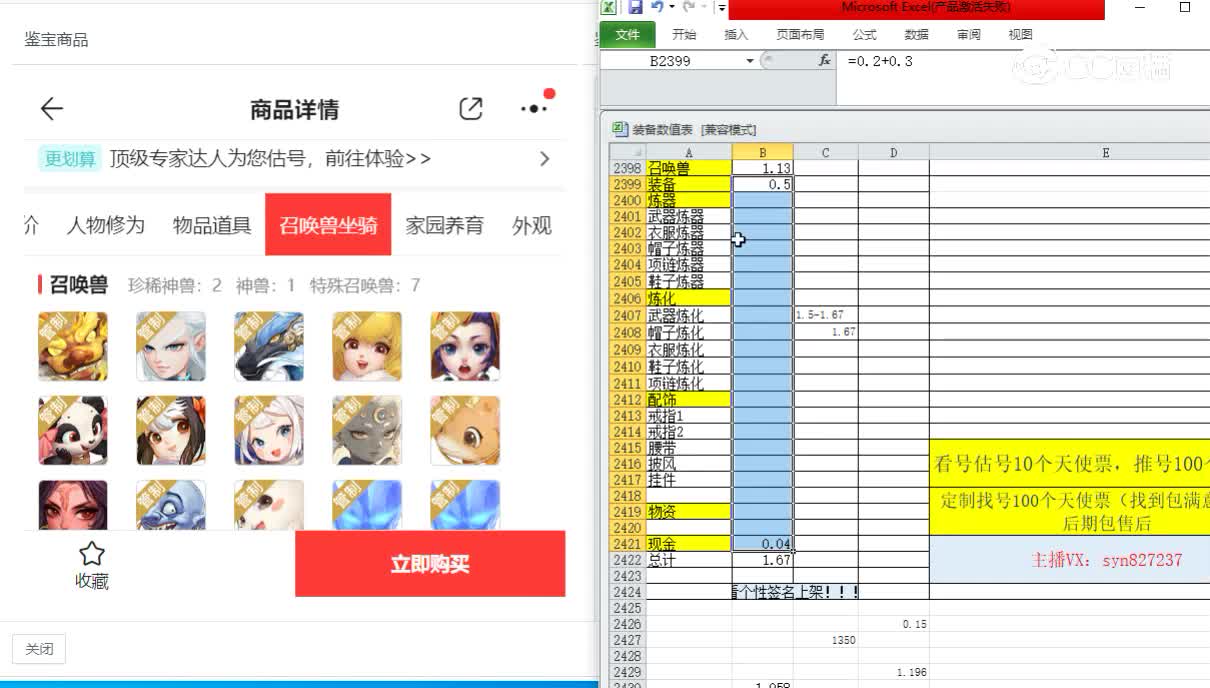Select the blue dragon summon thumbnail
This screenshot has width=1210, height=688.
(269, 347)
